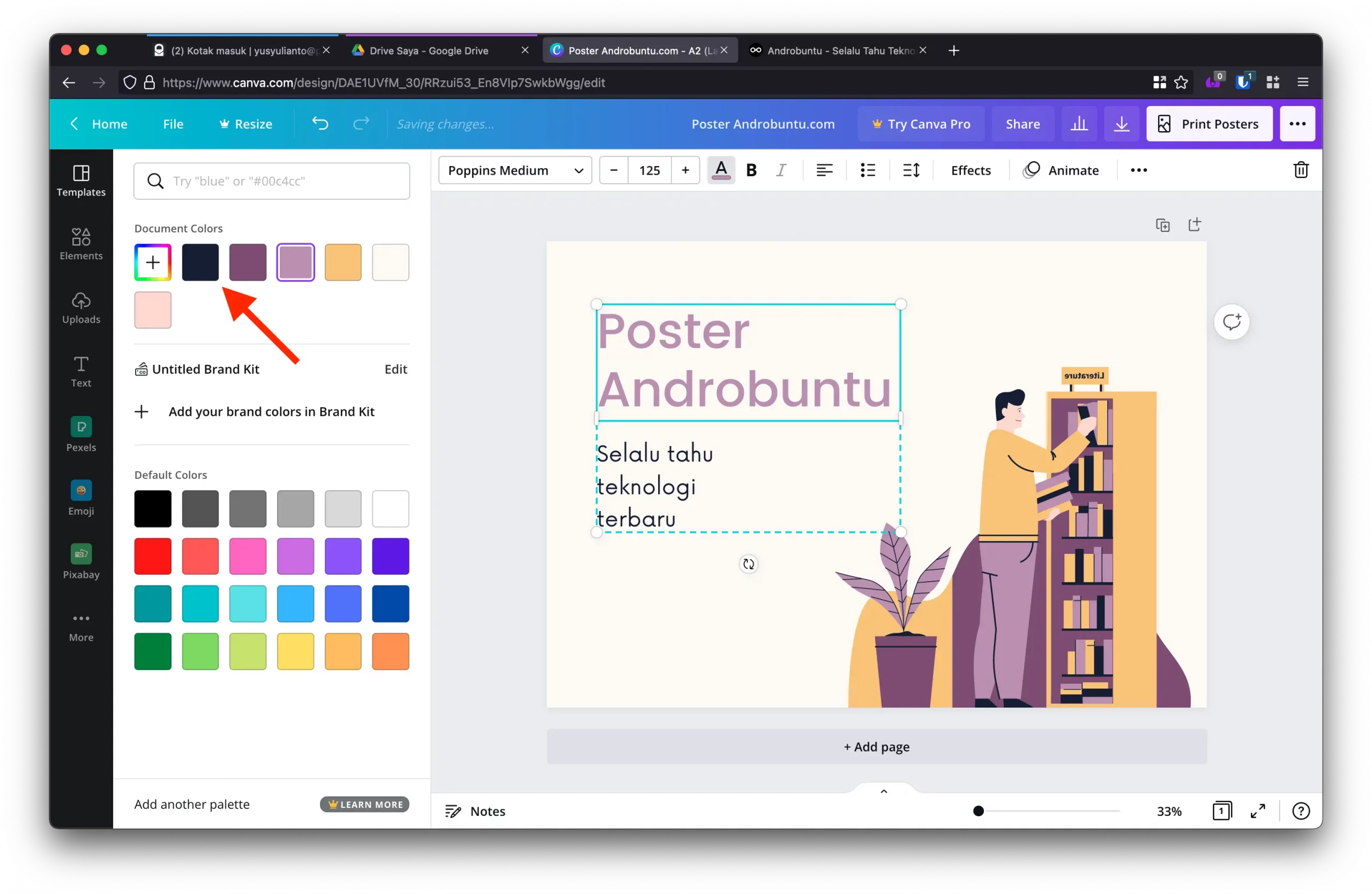The width and height of the screenshot is (1372, 894).
Task: Toggle bulleted list formatting
Action: point(867,170)
